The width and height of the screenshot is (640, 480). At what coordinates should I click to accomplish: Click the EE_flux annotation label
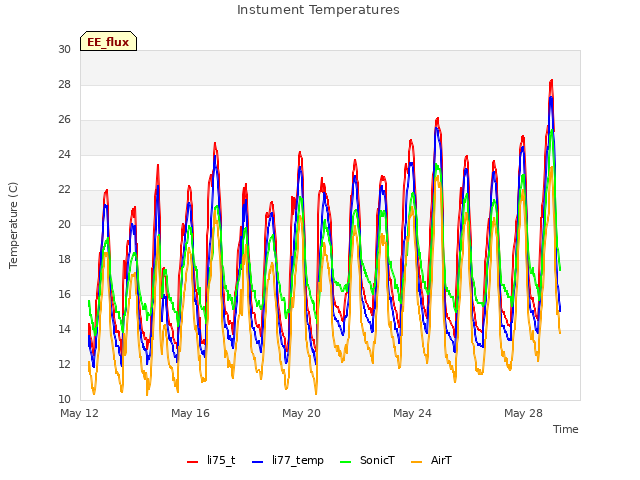pyautogui.click(x=108, y=41)
